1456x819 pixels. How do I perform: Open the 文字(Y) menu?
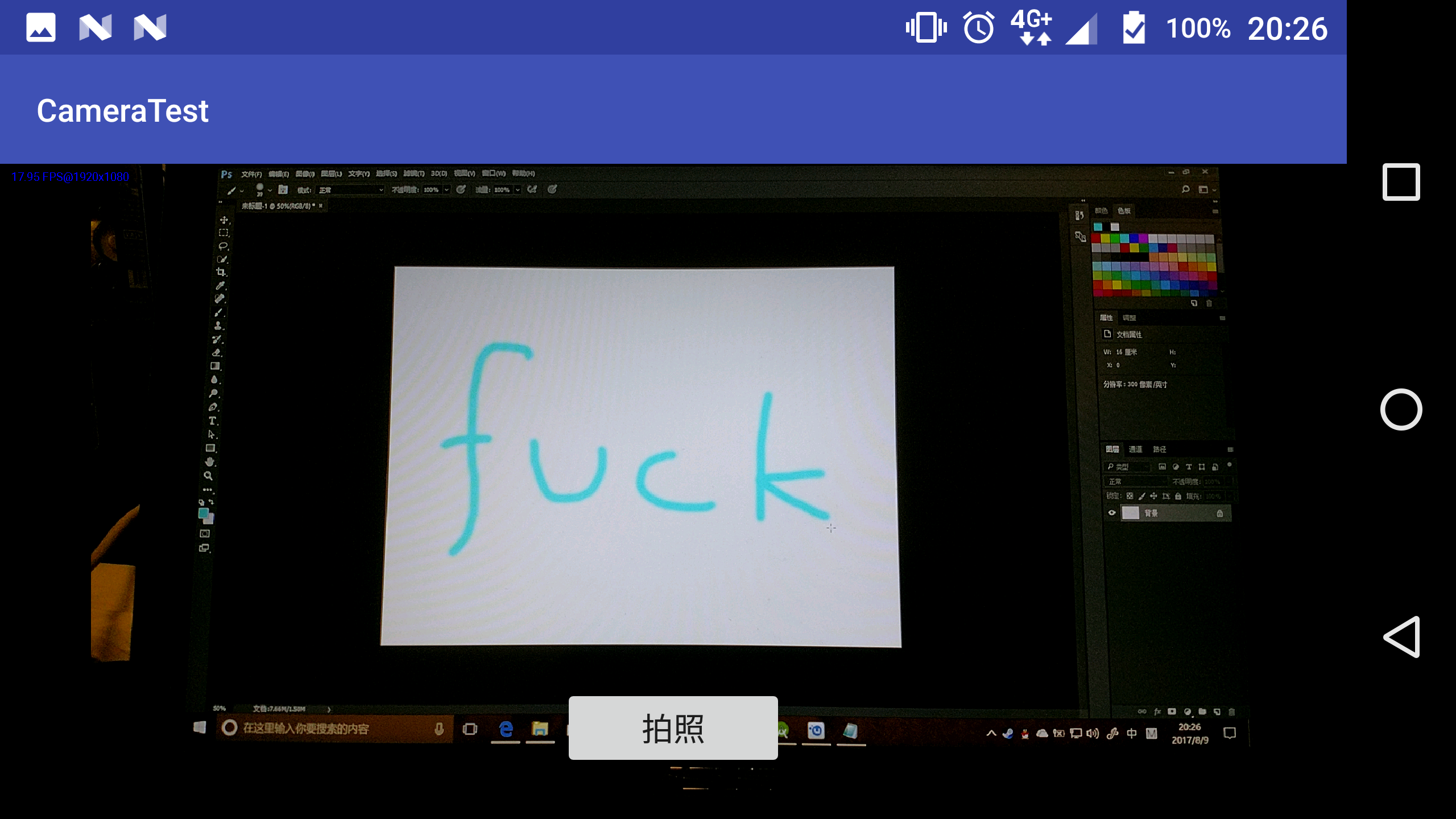point(359,173)
